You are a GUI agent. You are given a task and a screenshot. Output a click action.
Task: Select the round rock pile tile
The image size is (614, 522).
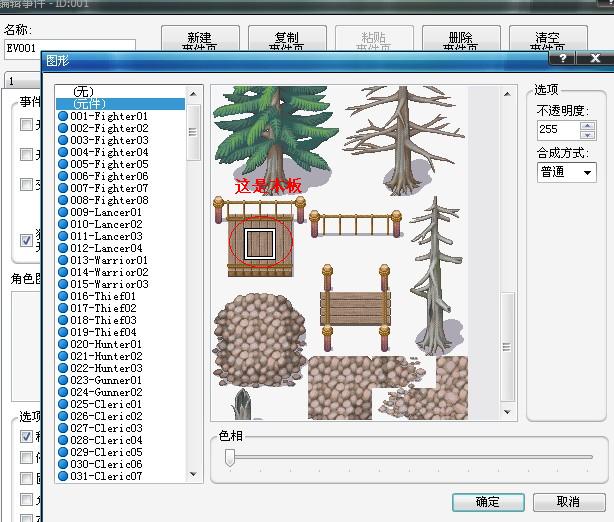(260, 340)
